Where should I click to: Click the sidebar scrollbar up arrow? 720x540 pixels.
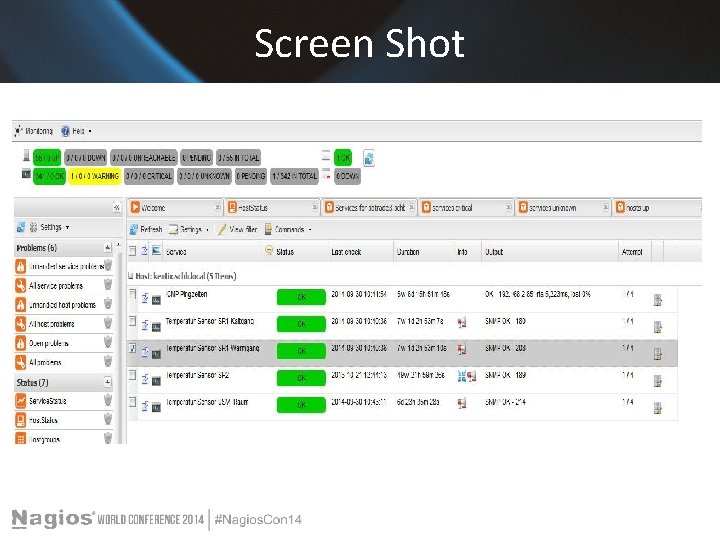tap(118, 245)
